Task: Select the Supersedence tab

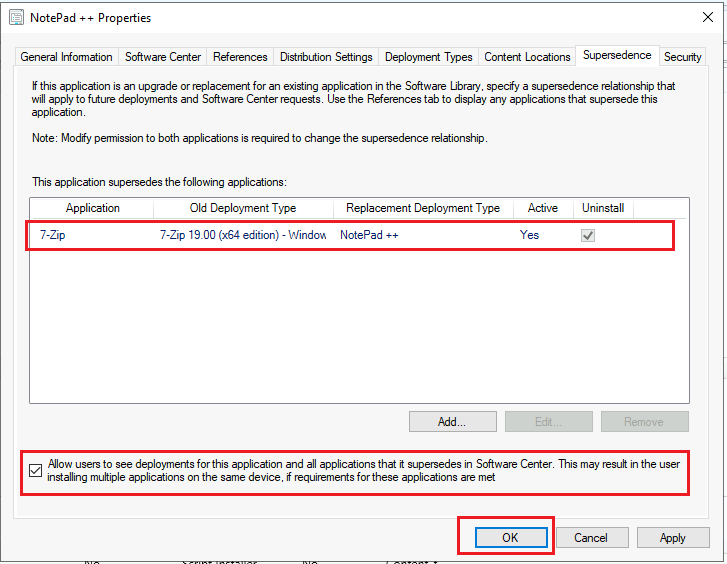Action: click(x=617, y=55)
